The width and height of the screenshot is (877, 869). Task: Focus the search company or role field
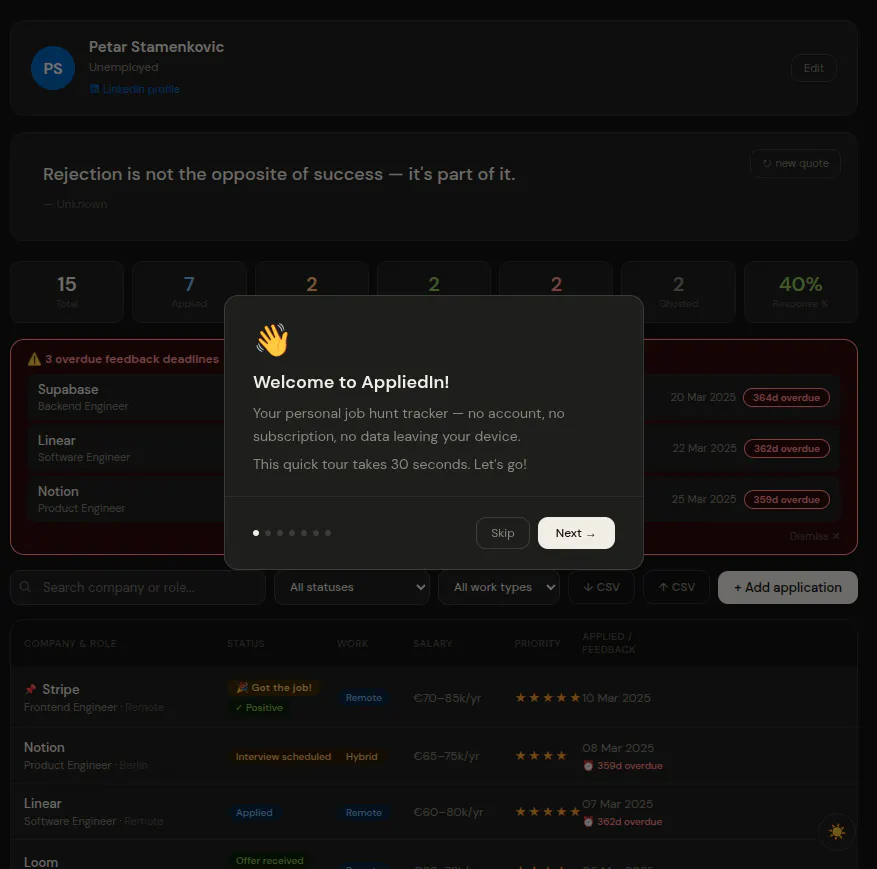tap(138, 587)
